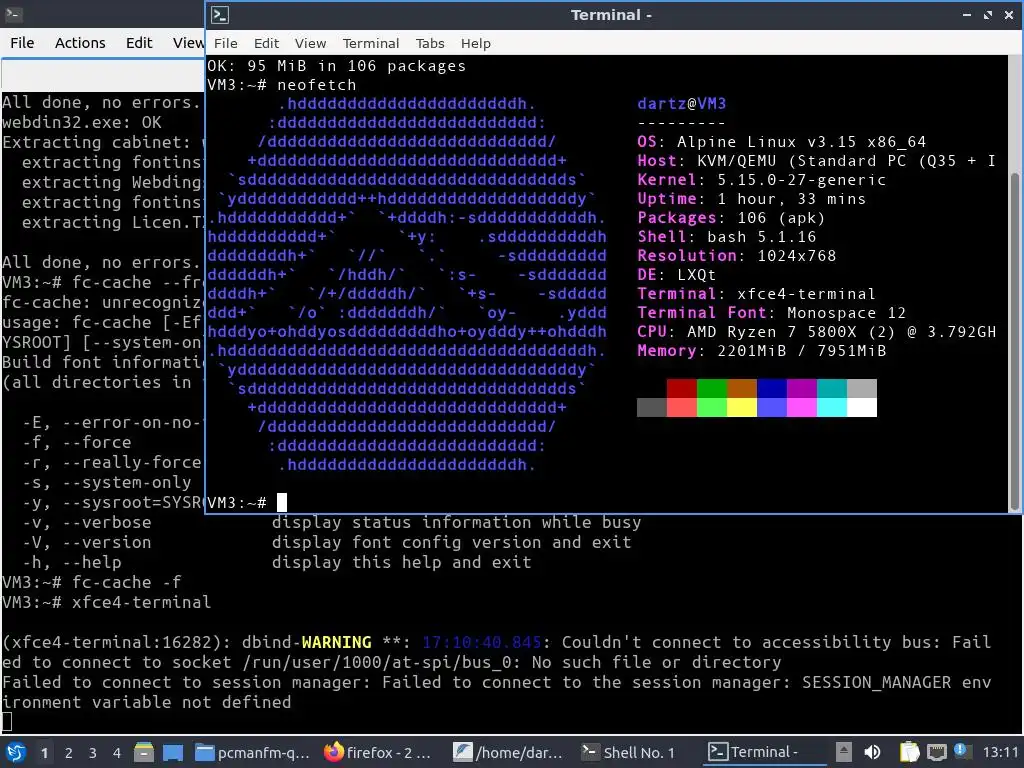Click 'webdin32.exe: OK' in Shell window
Viewport: 1024px width, 768px height.
coord(82,122)
